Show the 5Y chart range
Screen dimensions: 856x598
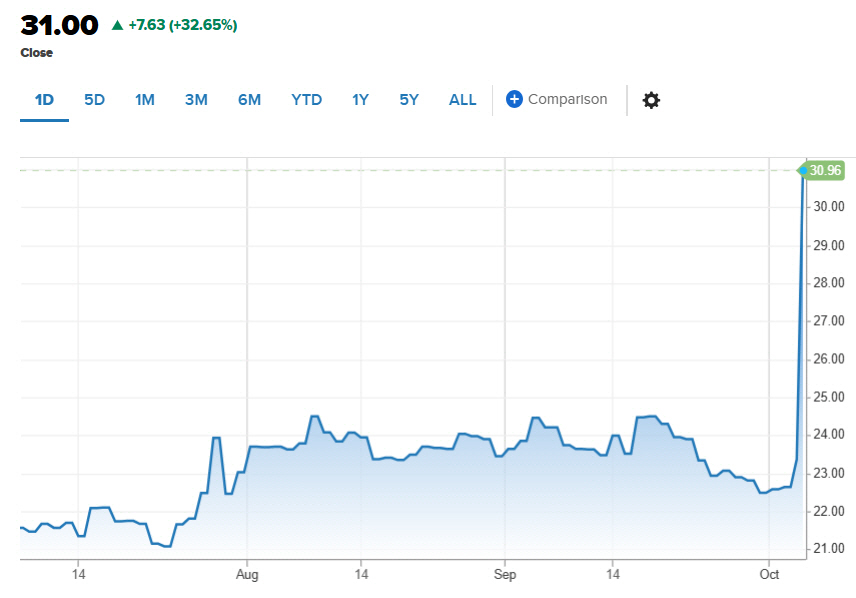click(x=409, y=100)
